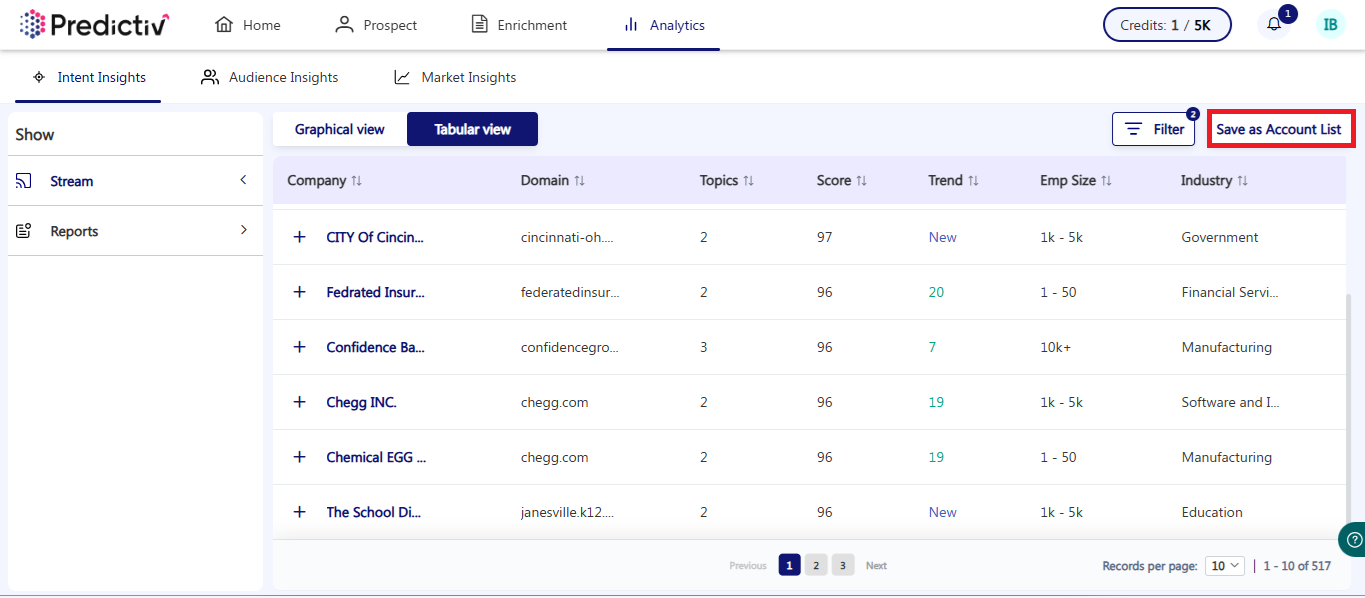Open the Enrichment tab
The height and width of the screenshot is (598, 1365).
point(519,25)
